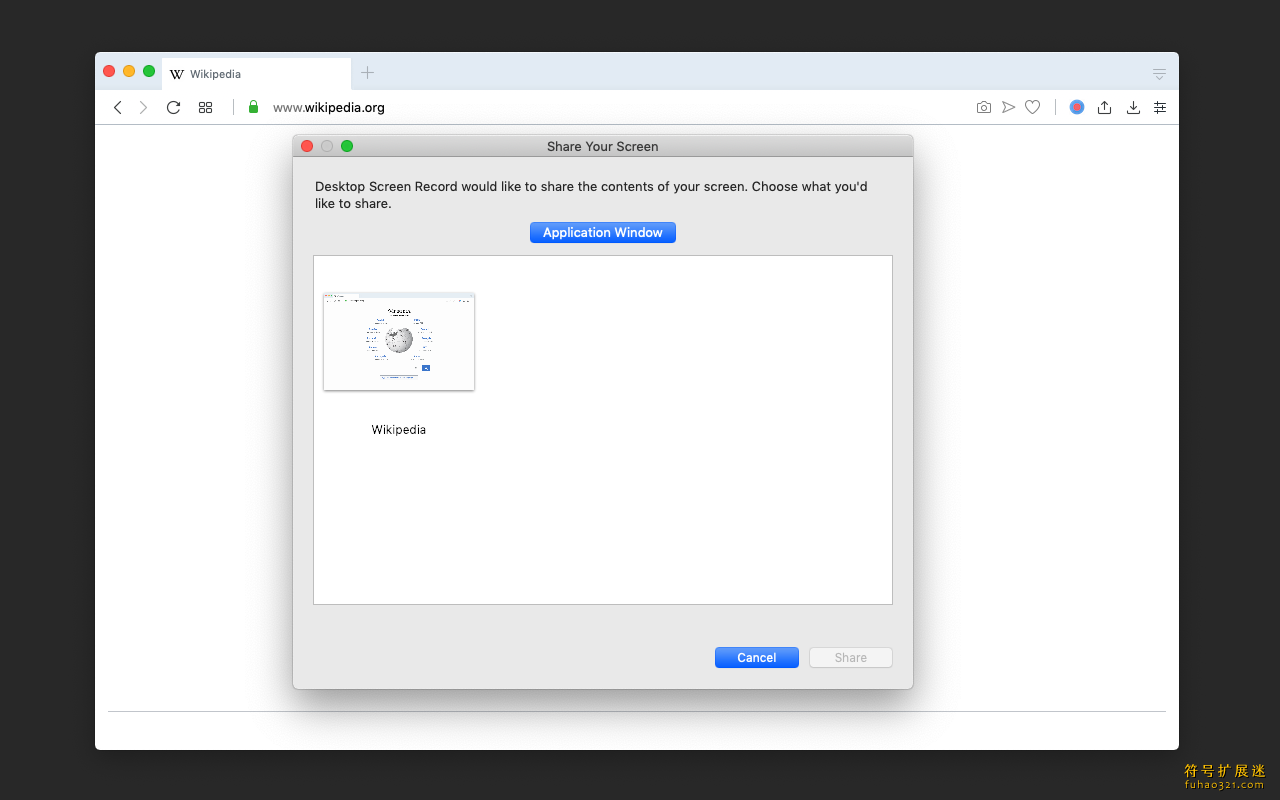Open the share upload icon in toolbar
This screenshot has height=800, width=1280.
pos(1104,107)
